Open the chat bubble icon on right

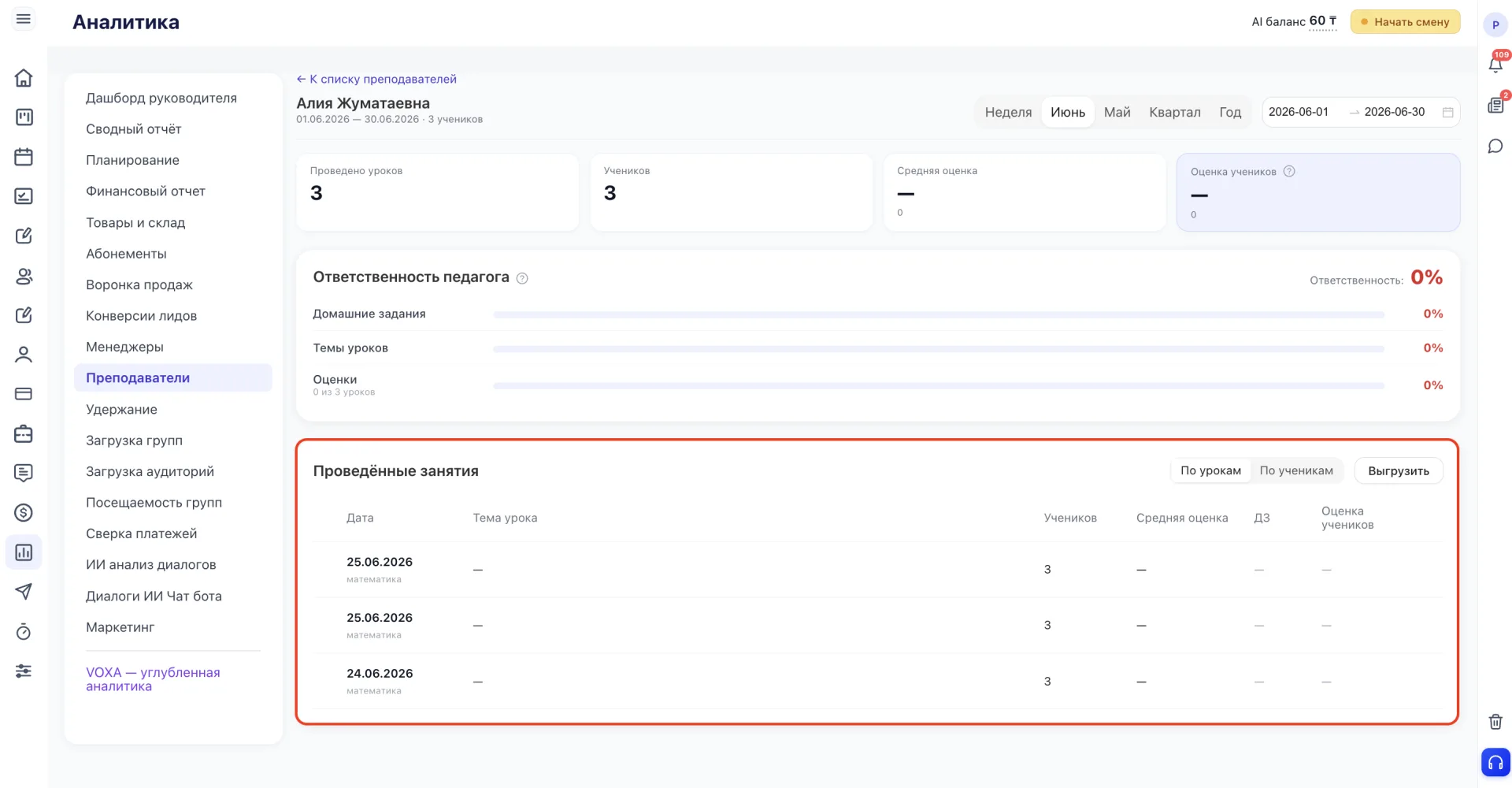(1495, 147)
